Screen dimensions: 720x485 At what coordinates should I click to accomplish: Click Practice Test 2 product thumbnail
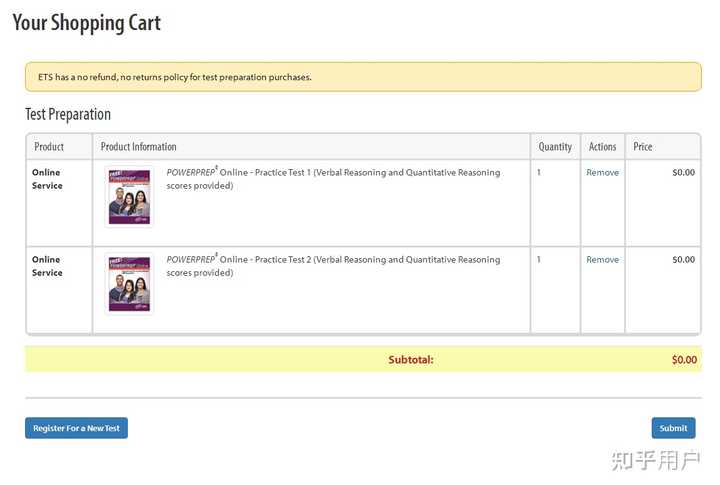point(129,284)
